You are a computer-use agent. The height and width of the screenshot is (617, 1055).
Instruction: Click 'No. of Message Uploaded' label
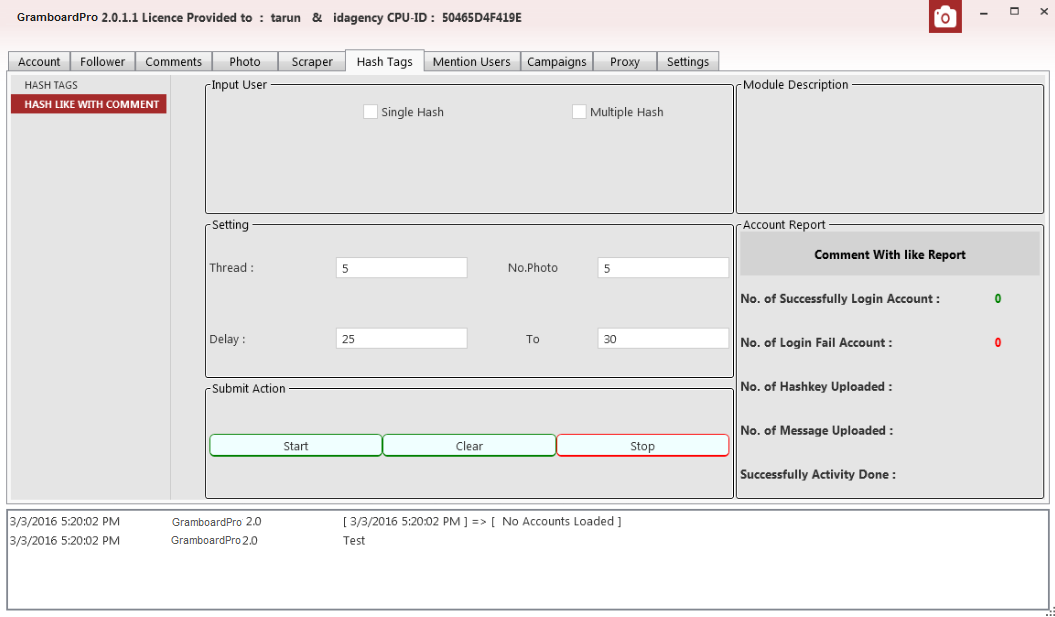coord(817,430)
